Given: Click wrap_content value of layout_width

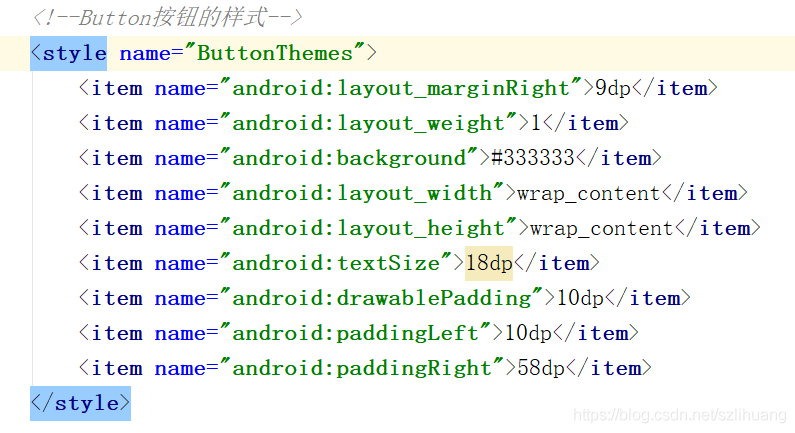Looking at the screenshot, I should (589, 194).
